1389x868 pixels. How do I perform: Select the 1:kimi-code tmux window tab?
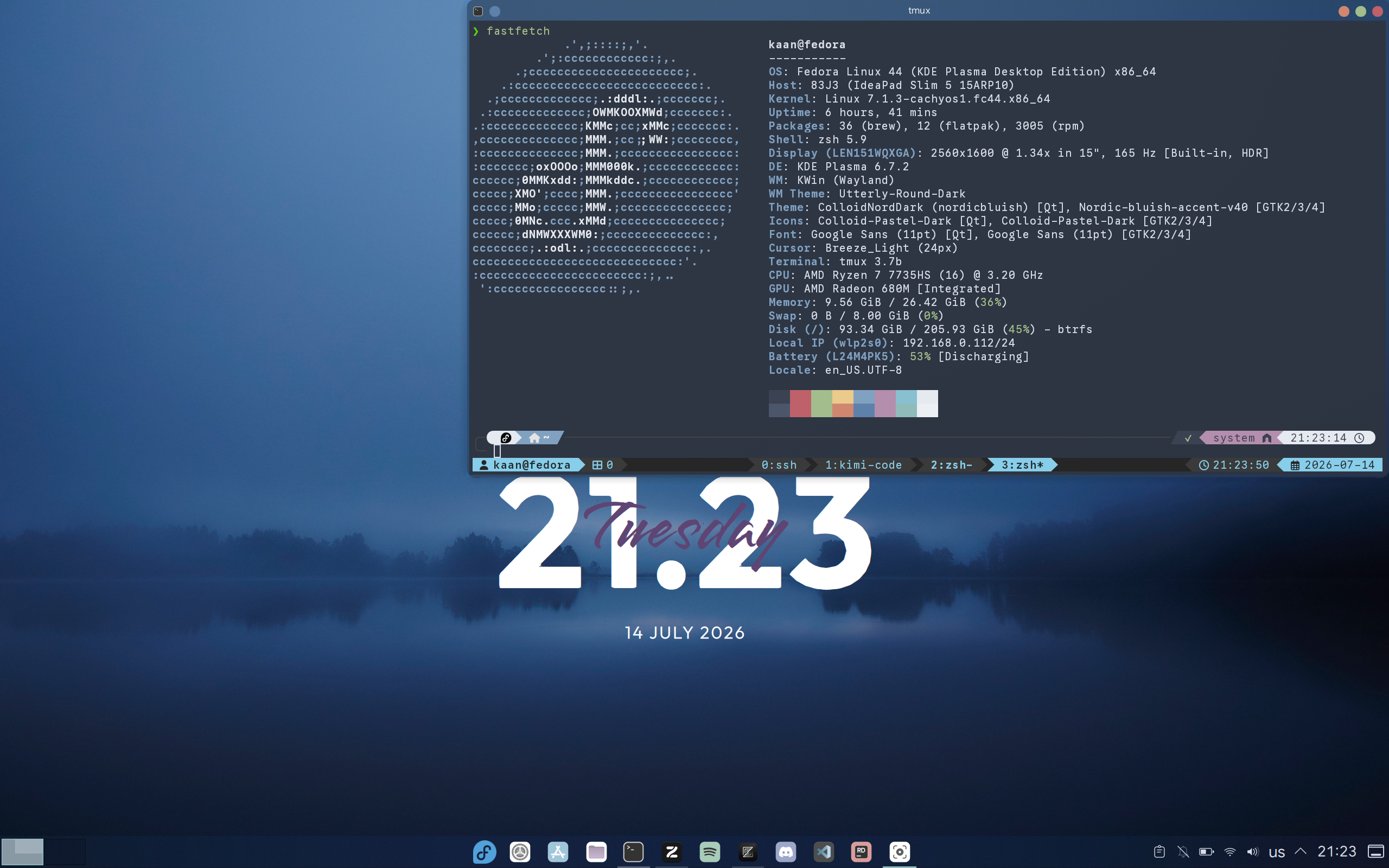click(863, 465)
